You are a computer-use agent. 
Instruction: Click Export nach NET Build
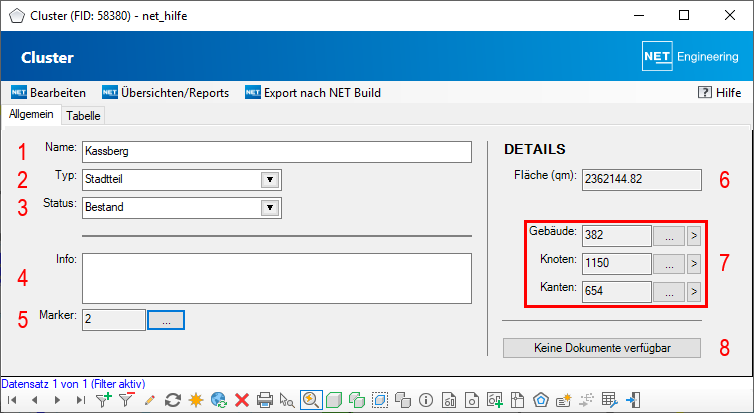[313, 92]
